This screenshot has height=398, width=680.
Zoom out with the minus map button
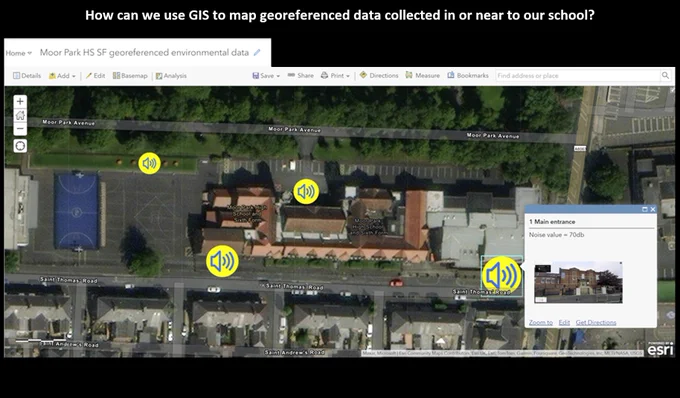(x=20, y=129)
